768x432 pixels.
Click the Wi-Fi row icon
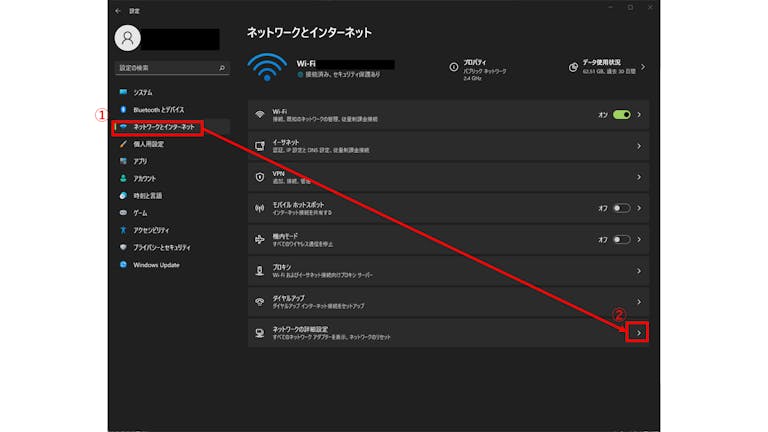click(260, 115)
